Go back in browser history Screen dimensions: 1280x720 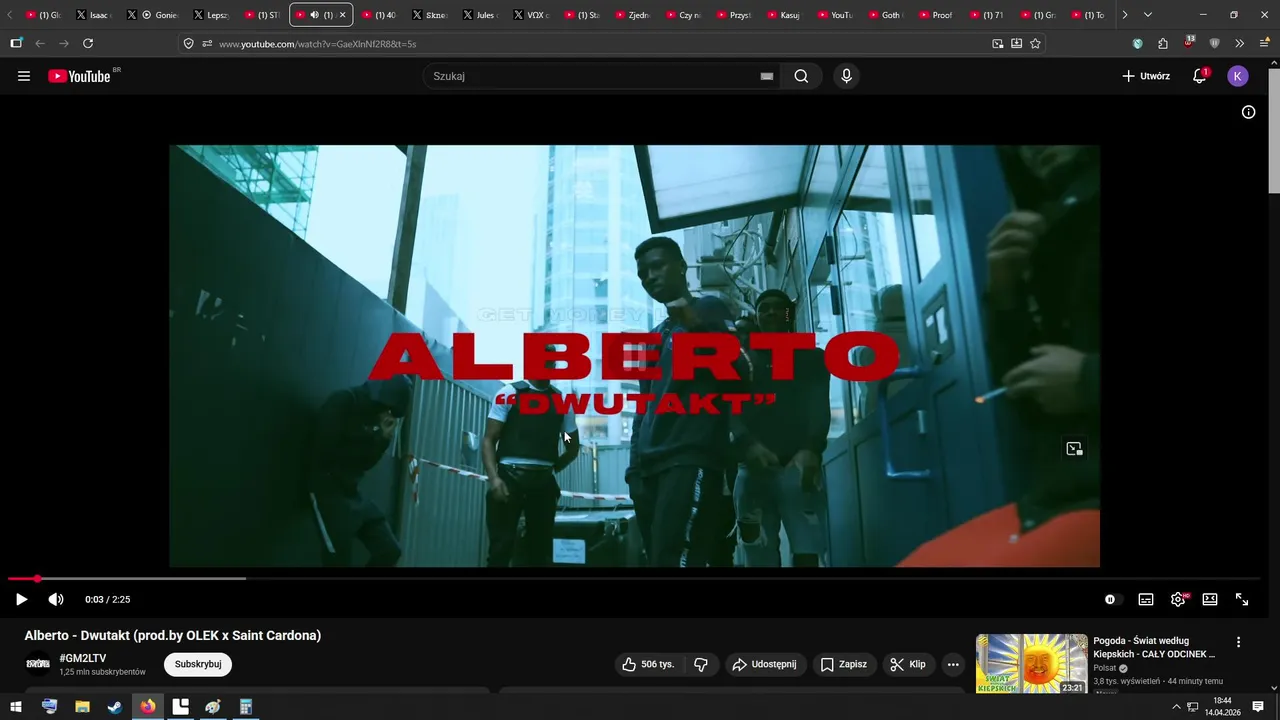[x=40, y=43]
